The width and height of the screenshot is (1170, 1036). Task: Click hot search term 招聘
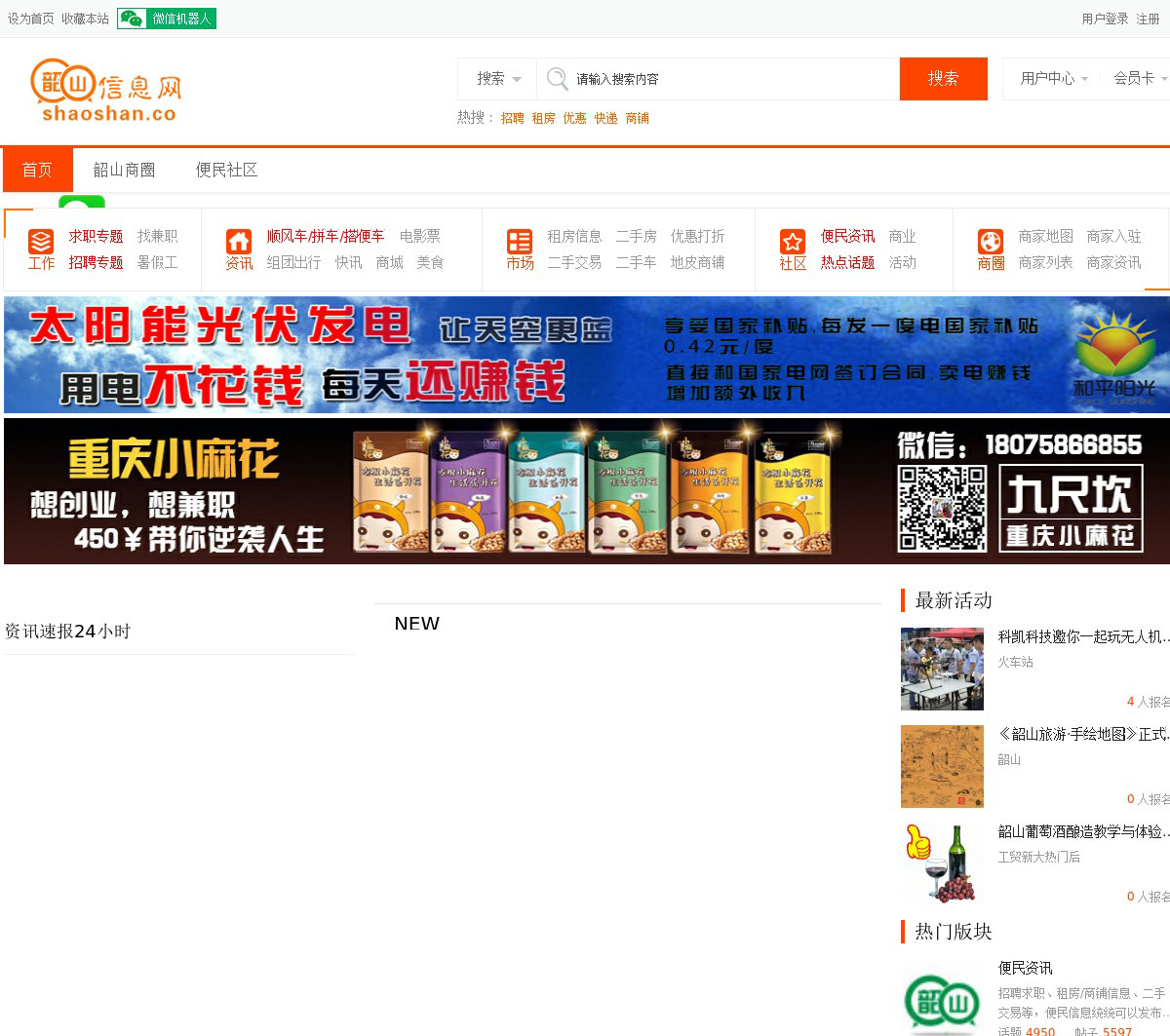[513, 118]
